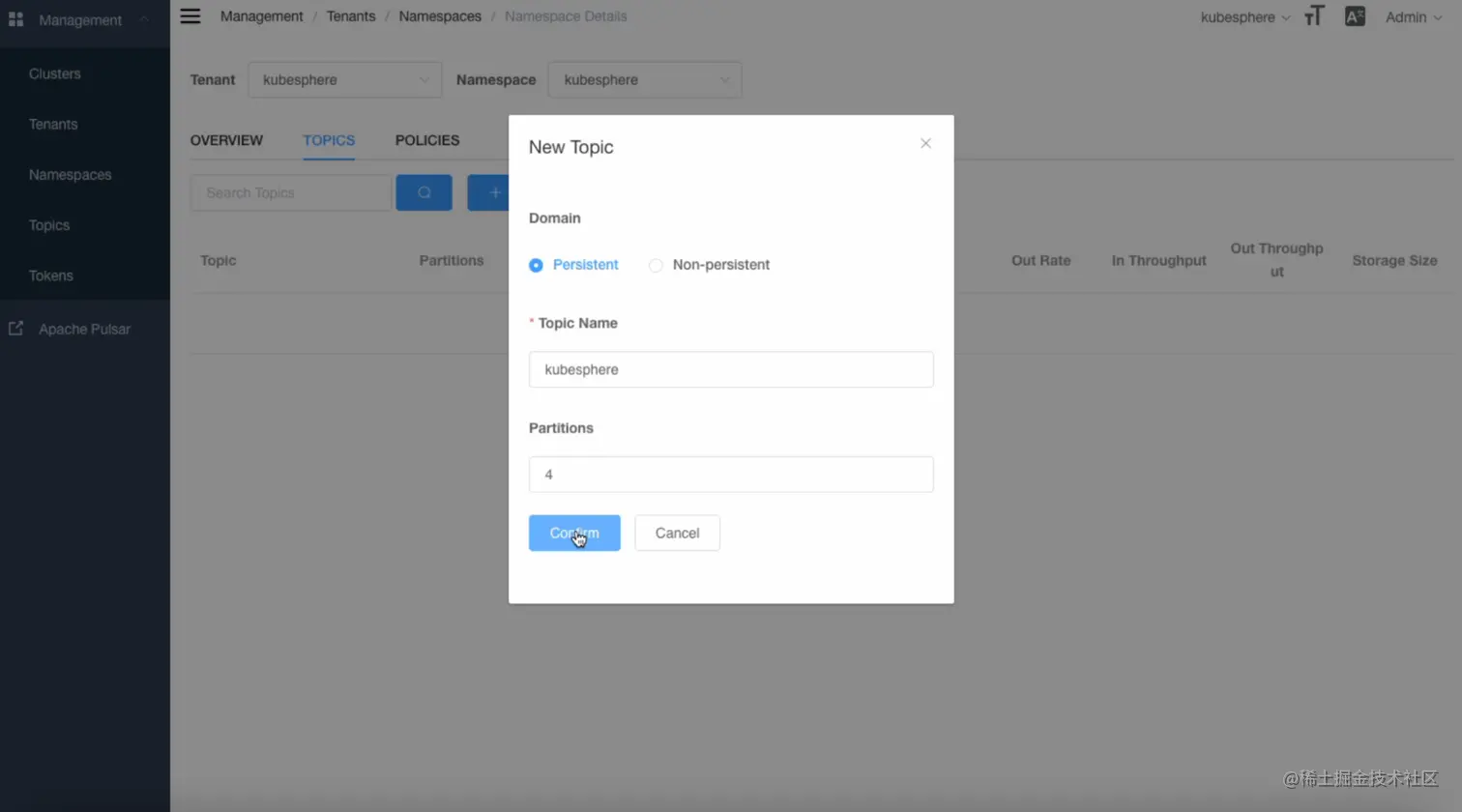Click the blue plus new topic button

489,192
